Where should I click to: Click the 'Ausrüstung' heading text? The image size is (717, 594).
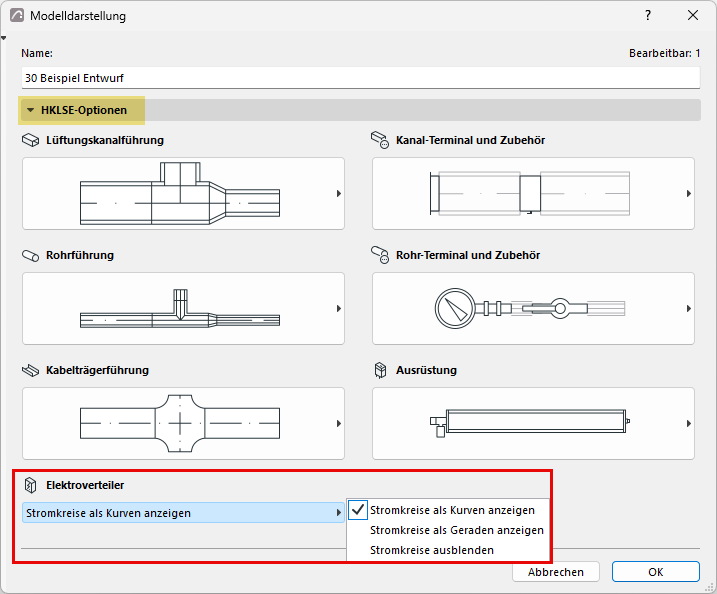click(x=426, y=370)
